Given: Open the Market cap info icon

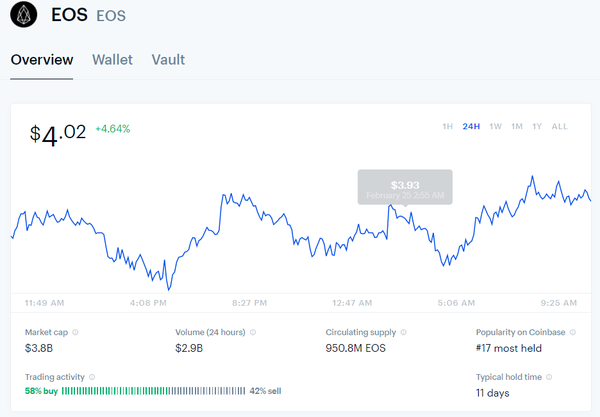Looking at the screenshot, I should [76, 332].
